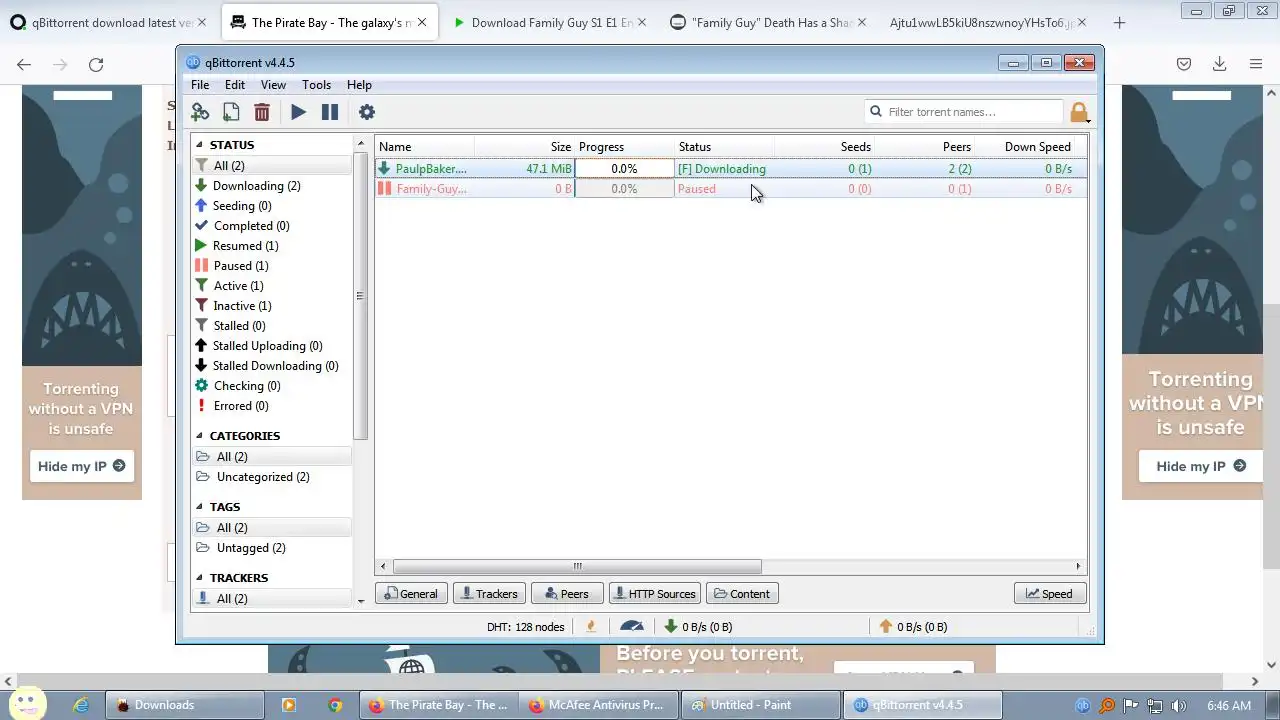The width and height of the screenshot is (1280, 720).
Task: Open Untitled - Paint from taskbar
Action: point(761,704)
